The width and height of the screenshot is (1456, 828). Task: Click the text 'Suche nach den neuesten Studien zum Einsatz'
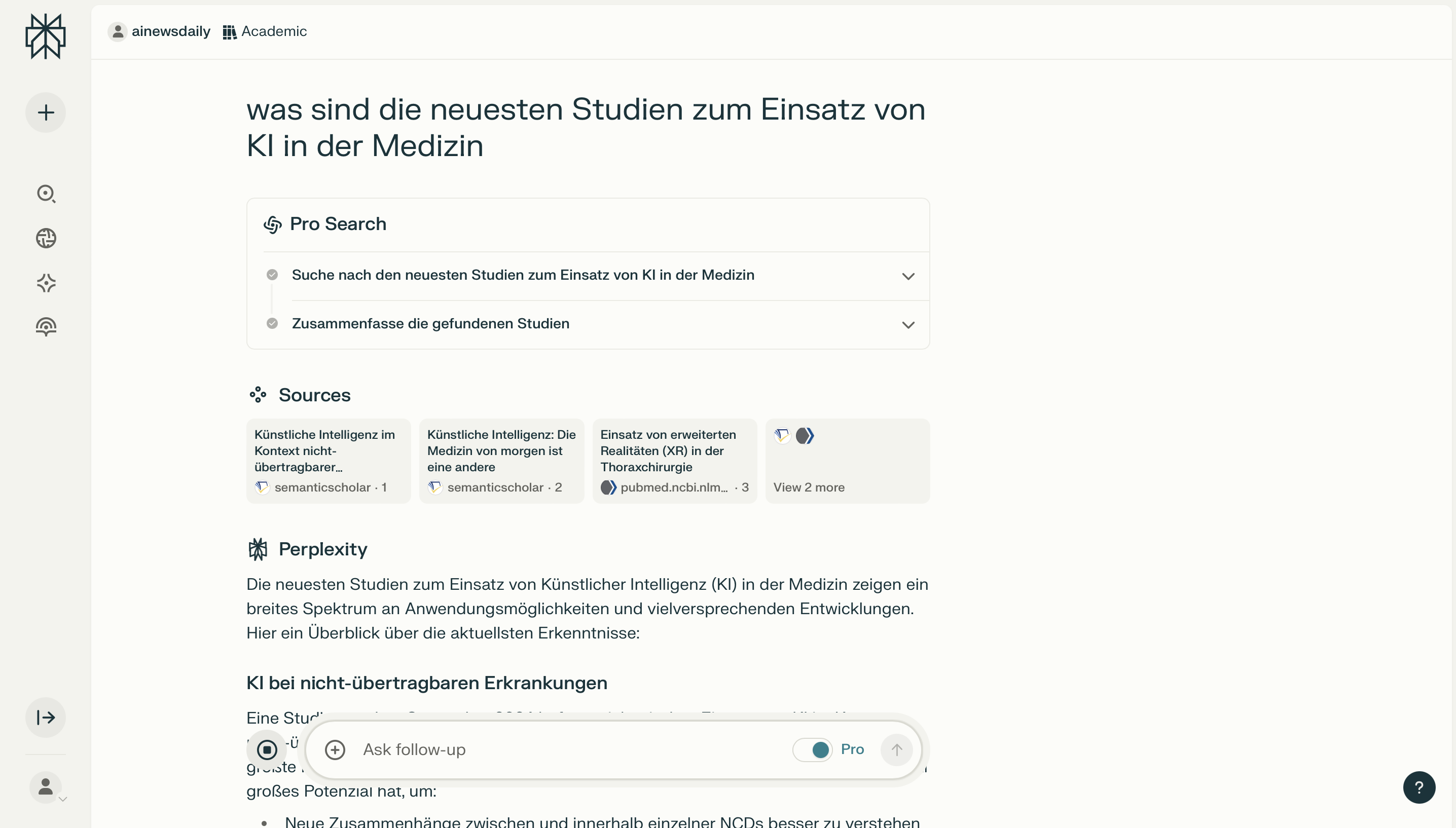523,275
